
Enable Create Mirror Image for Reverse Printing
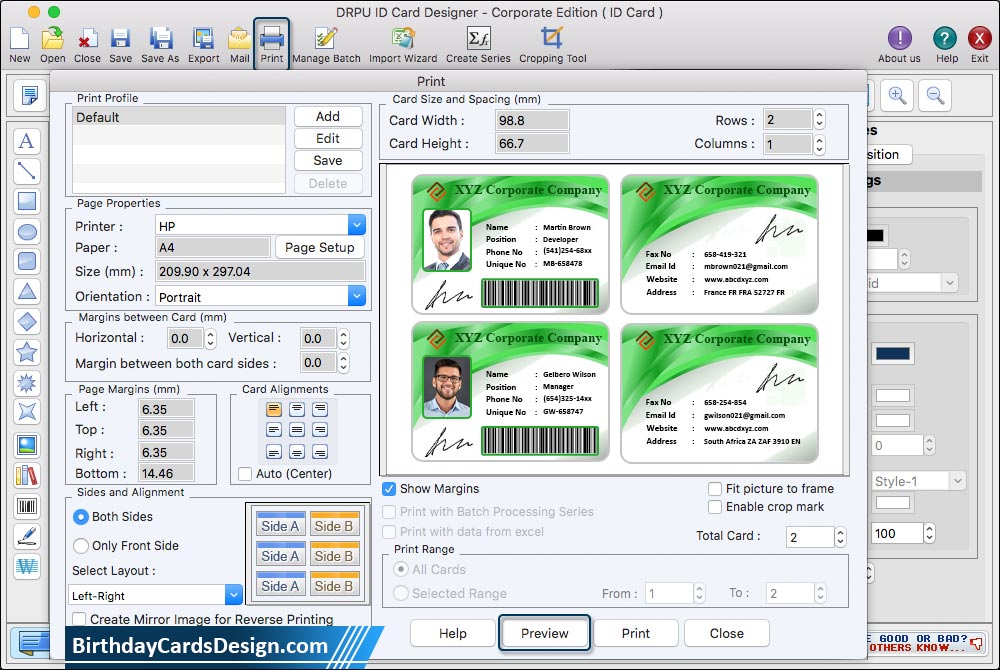[x=79, y=619]
